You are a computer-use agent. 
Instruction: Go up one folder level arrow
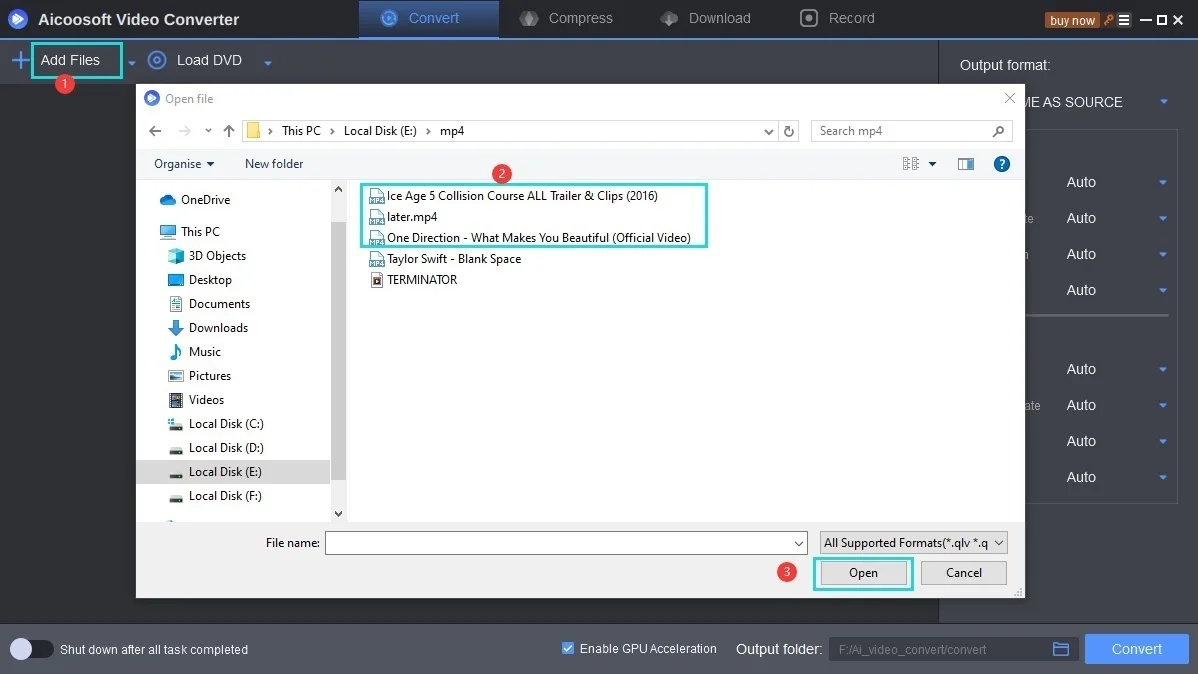click(229, 131)
